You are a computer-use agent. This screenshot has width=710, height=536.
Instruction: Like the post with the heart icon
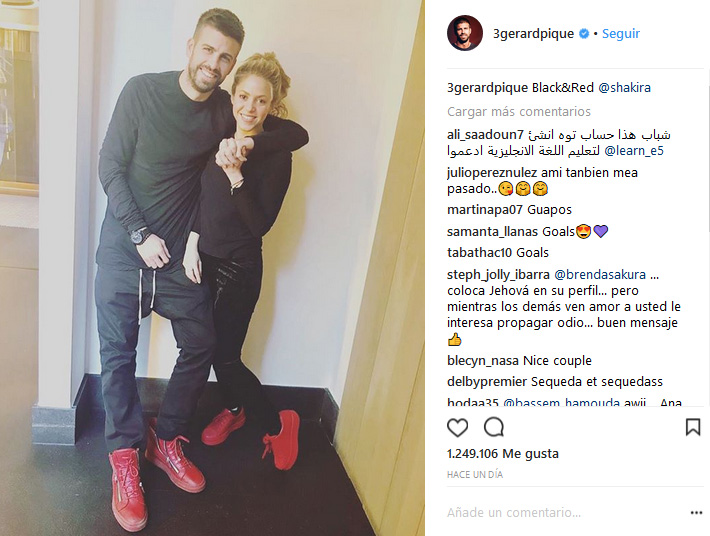click(x=457, y=427)
